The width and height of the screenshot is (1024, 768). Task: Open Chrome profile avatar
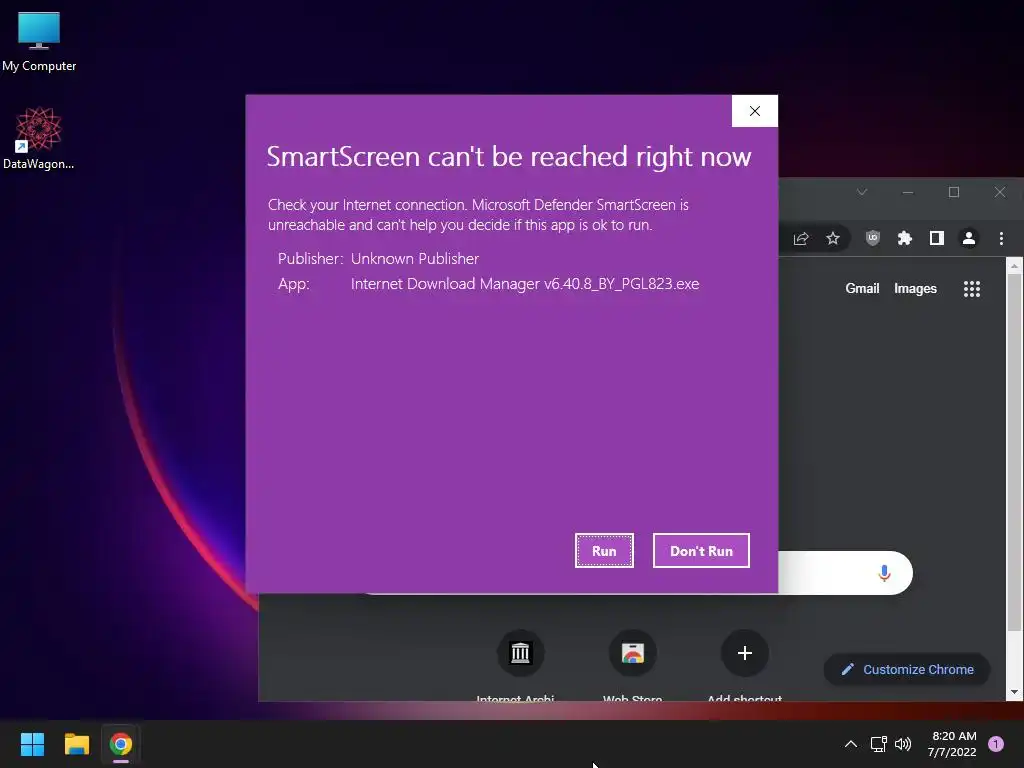(x=968, y=238)
